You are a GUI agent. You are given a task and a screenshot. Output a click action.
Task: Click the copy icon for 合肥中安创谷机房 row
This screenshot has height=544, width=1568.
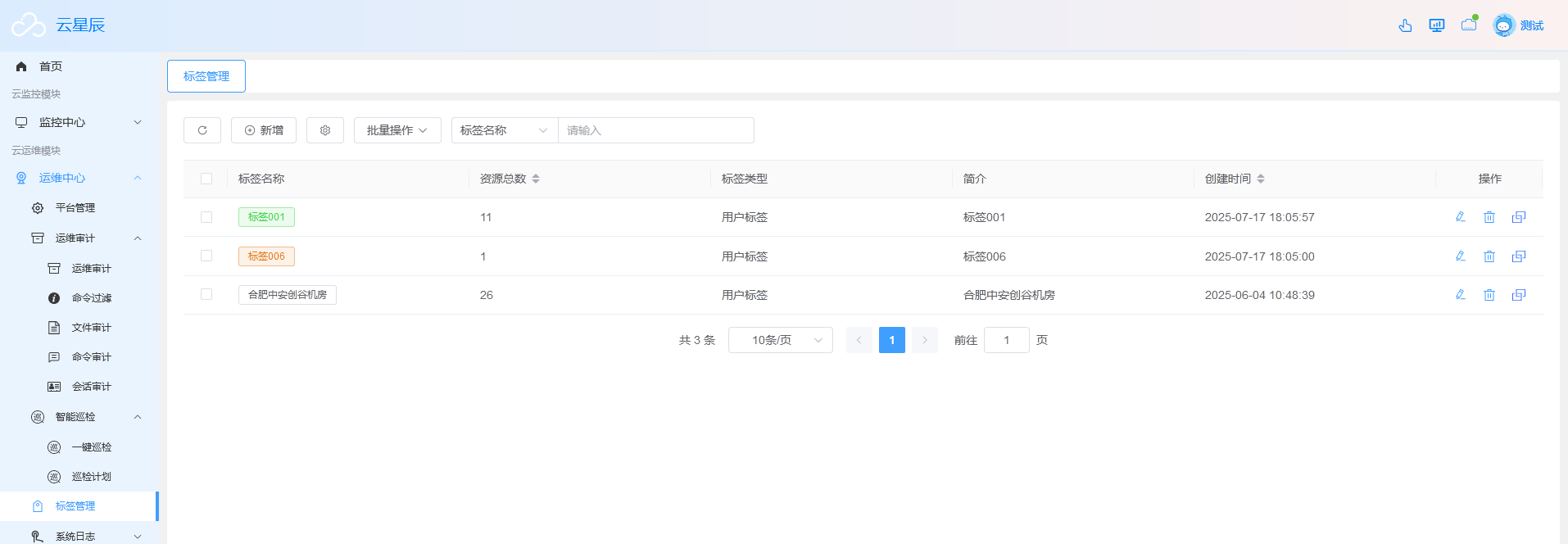click(1519, 295)
